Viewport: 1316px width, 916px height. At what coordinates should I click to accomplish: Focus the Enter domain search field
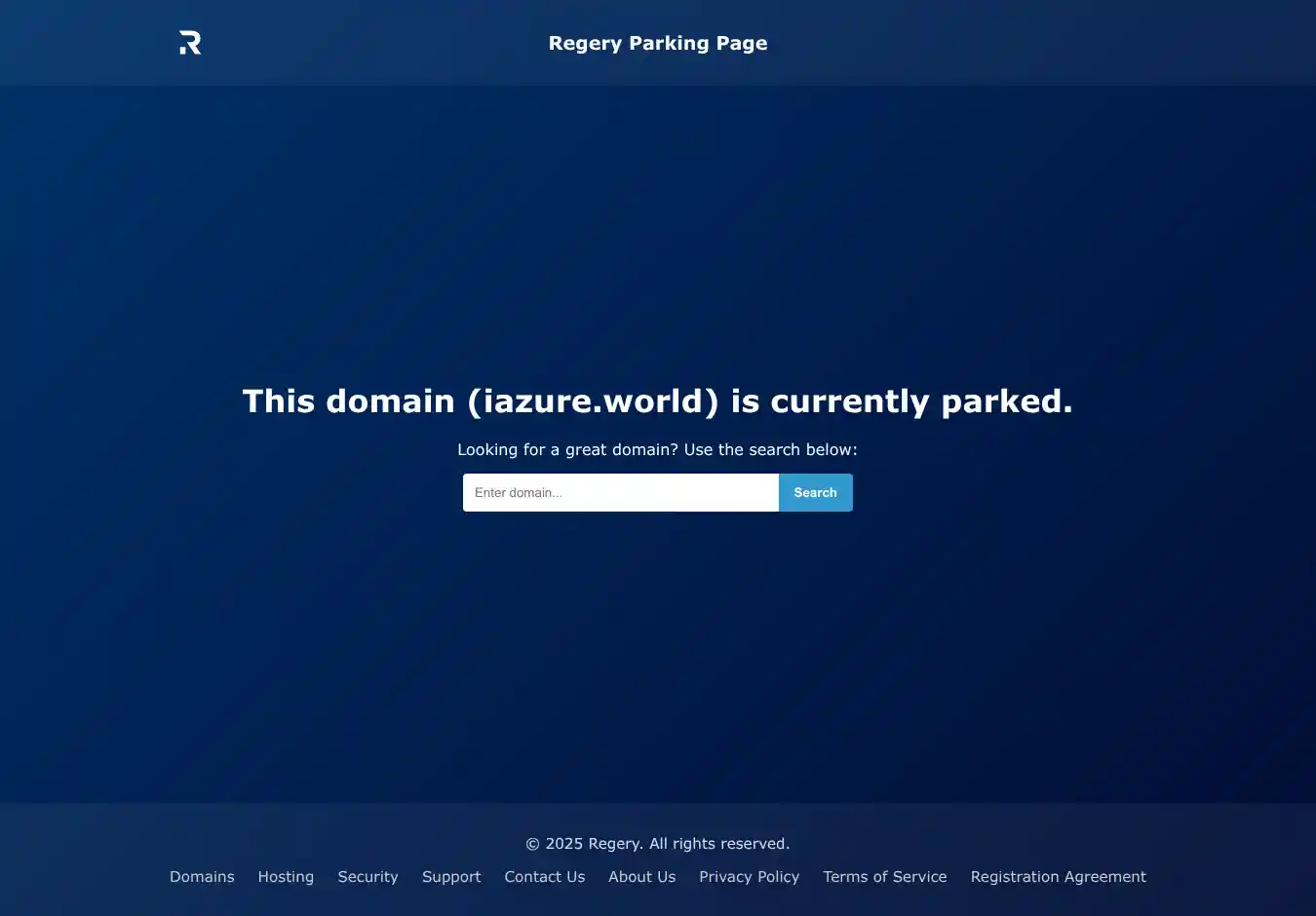(621, 492)
